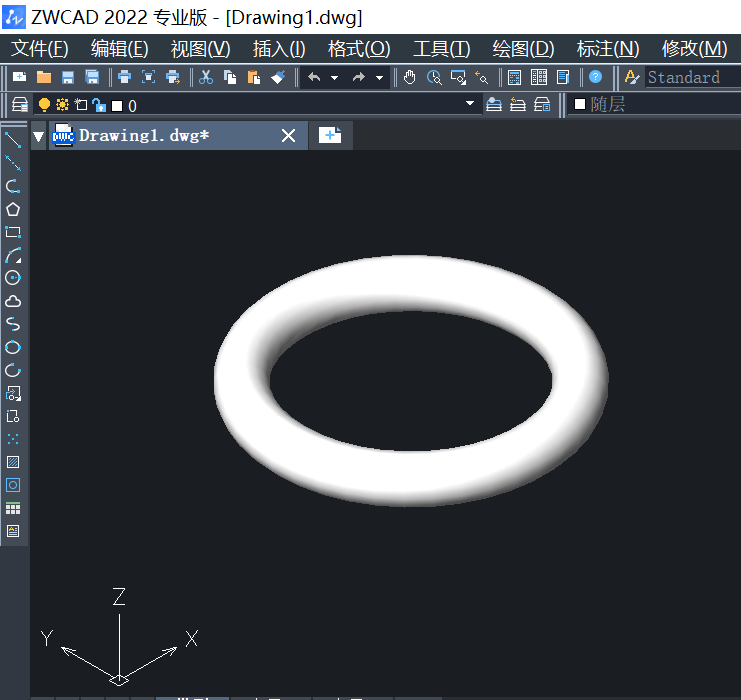
Task: Open the Layer Properties Manager
Action: click(x=19, y=104)
